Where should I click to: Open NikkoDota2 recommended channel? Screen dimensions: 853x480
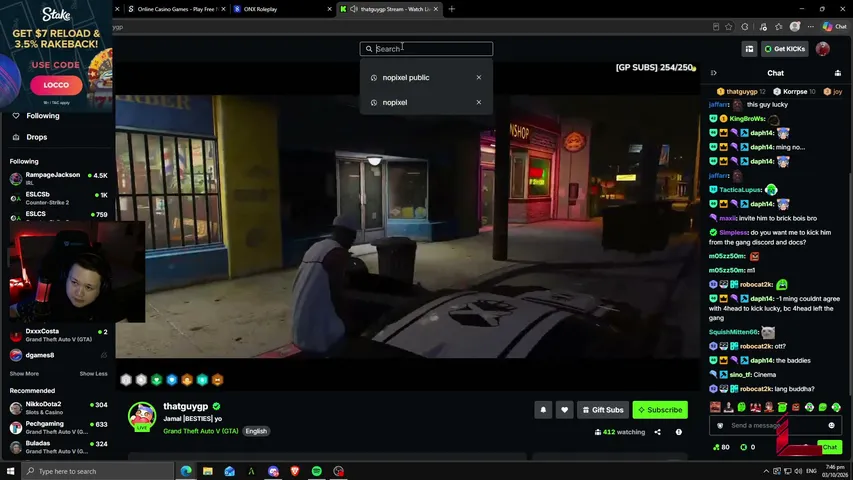58,408
